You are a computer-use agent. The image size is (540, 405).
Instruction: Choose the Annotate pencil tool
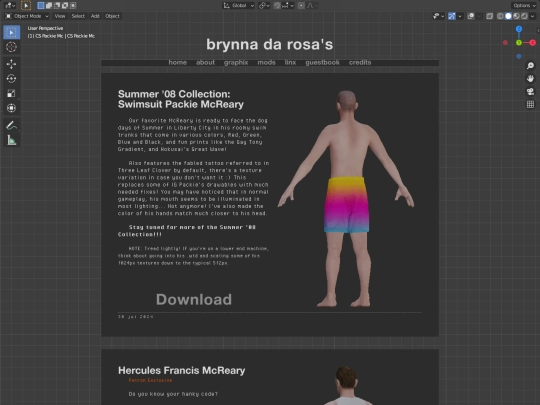click(x=11, y=125)
